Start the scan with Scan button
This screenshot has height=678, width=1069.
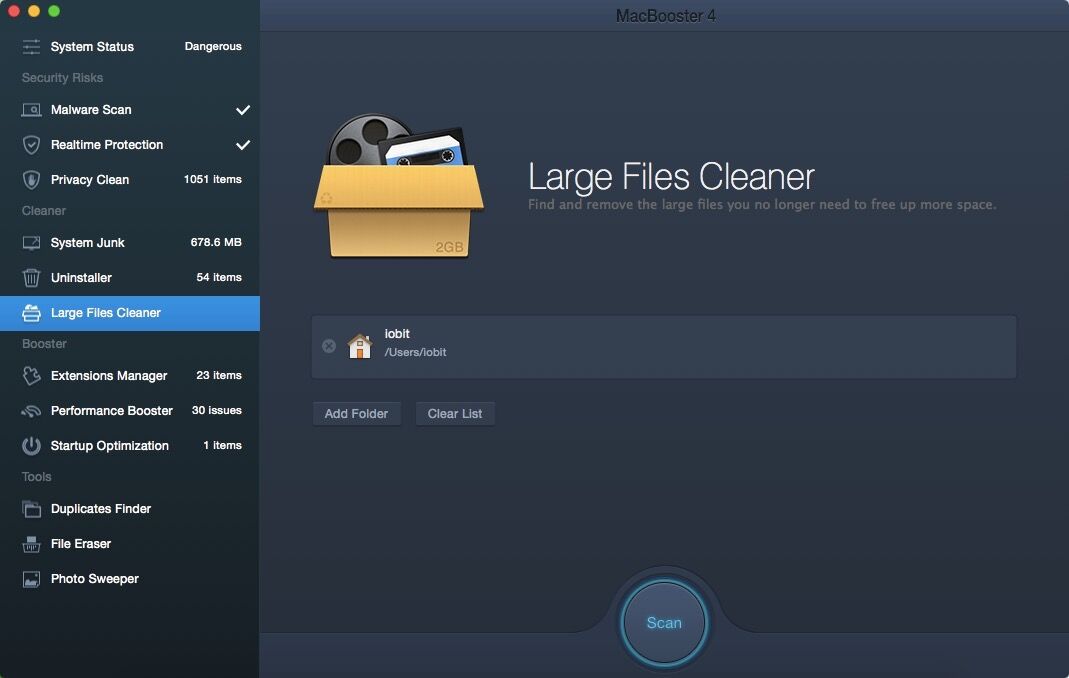tap(664, 623)
